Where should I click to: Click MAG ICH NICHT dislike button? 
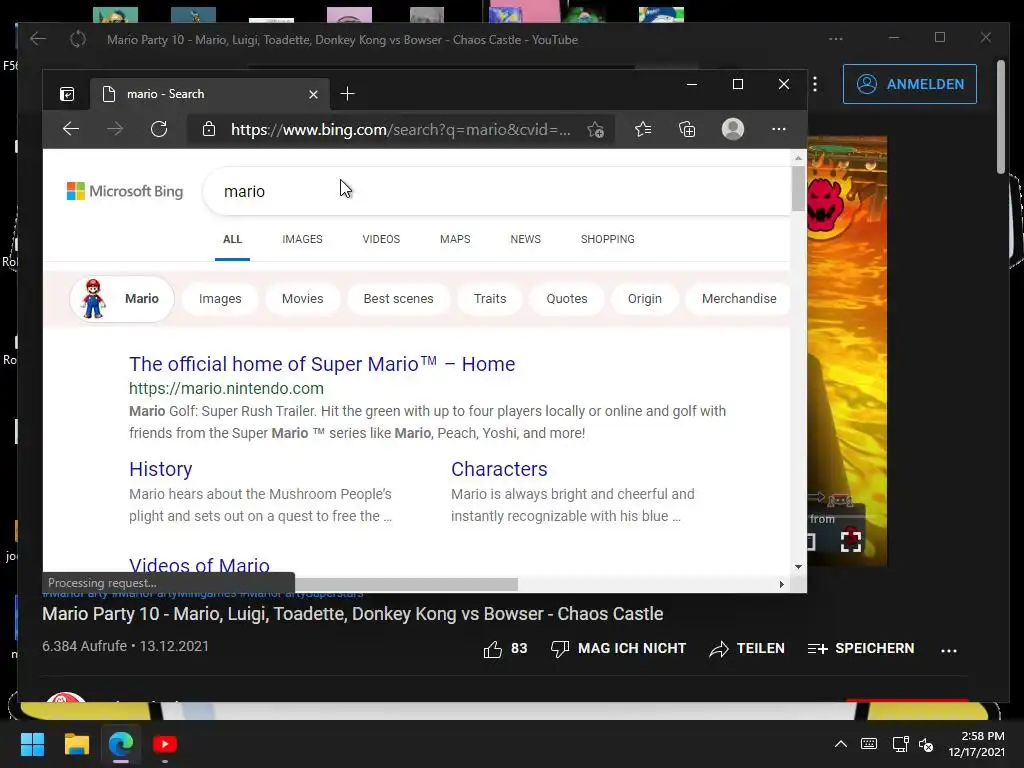tap(618, 648)
